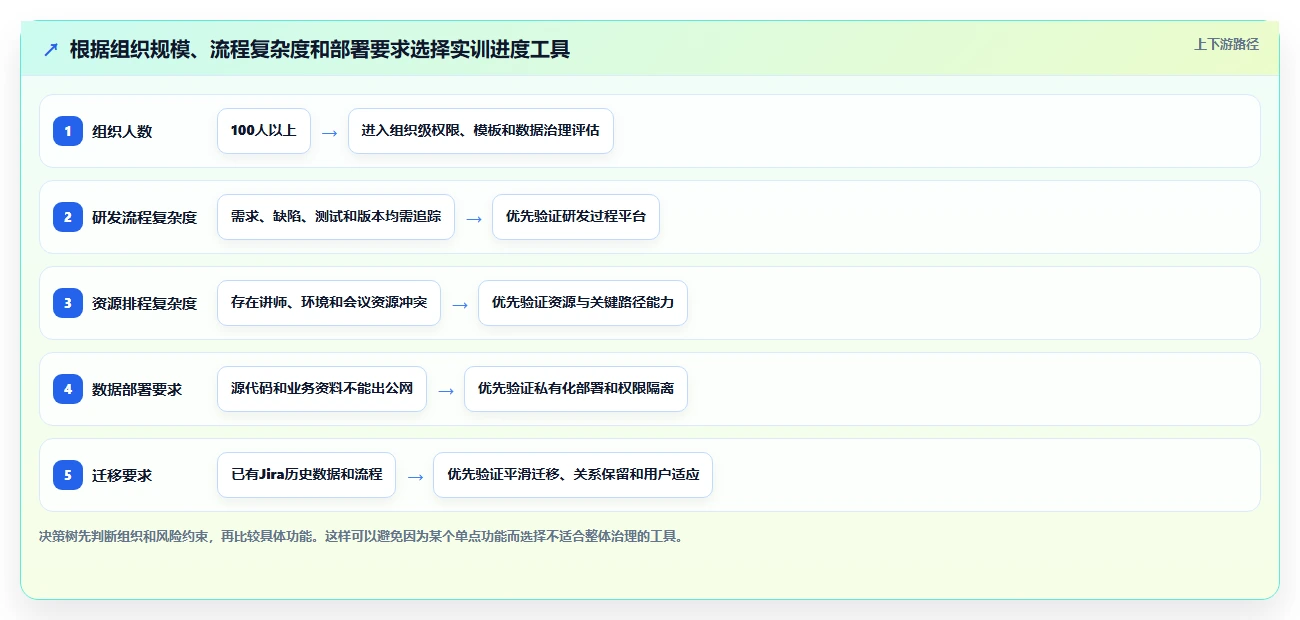Choose the 存在讲师、环境和会议资源冲突 chip
The width and height of the screenshot is (1300, 620).
329,303
